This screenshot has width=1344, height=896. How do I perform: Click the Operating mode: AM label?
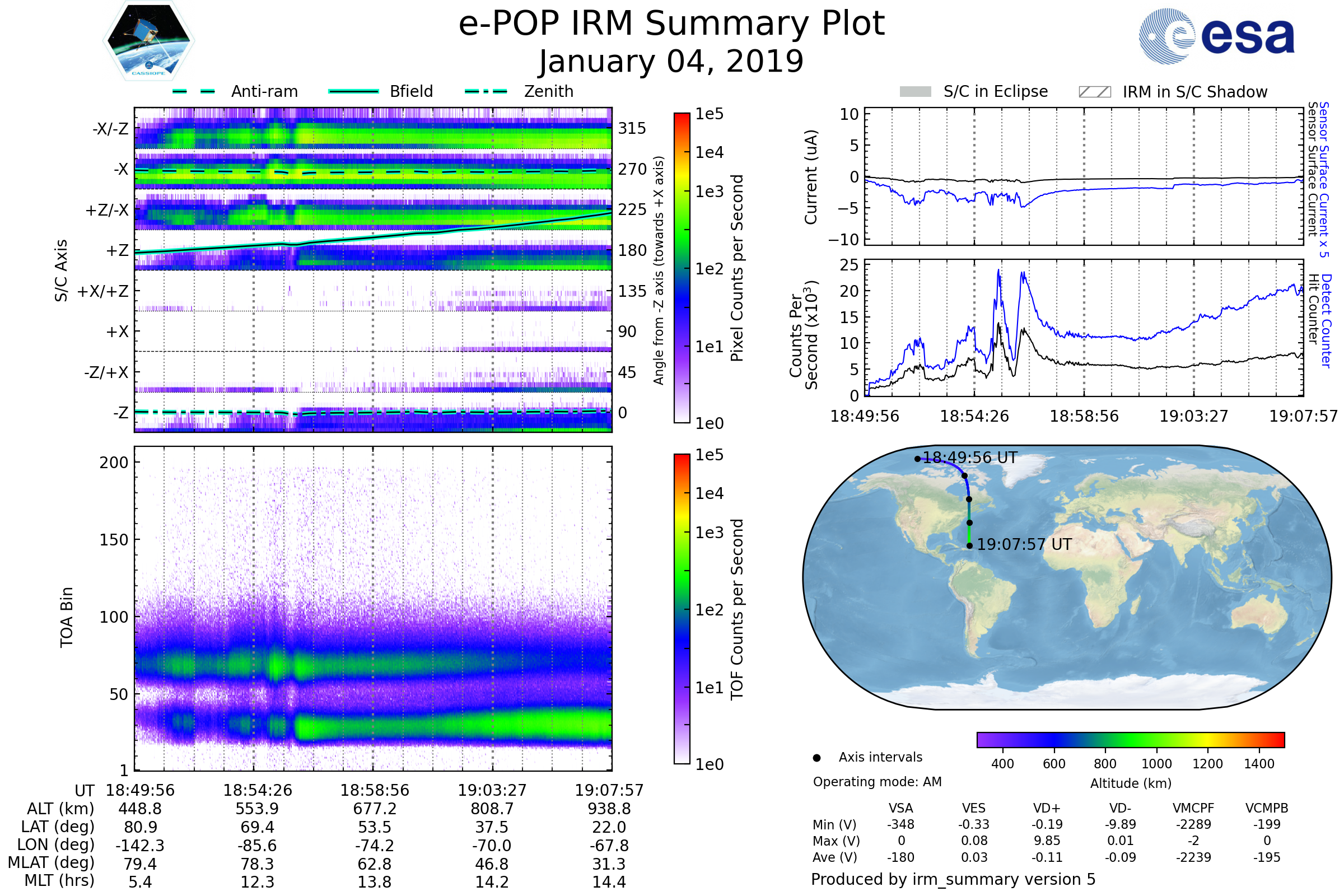(877, 782)
